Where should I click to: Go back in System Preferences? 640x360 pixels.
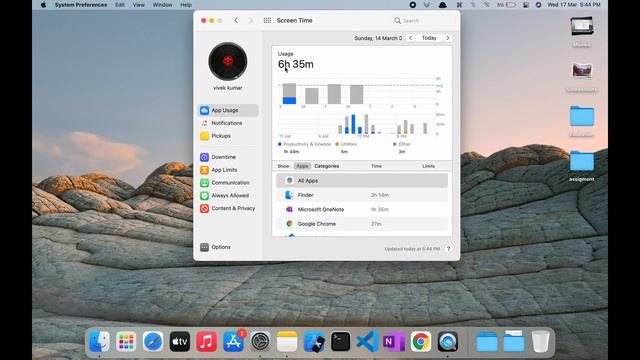tap(236, 20)
